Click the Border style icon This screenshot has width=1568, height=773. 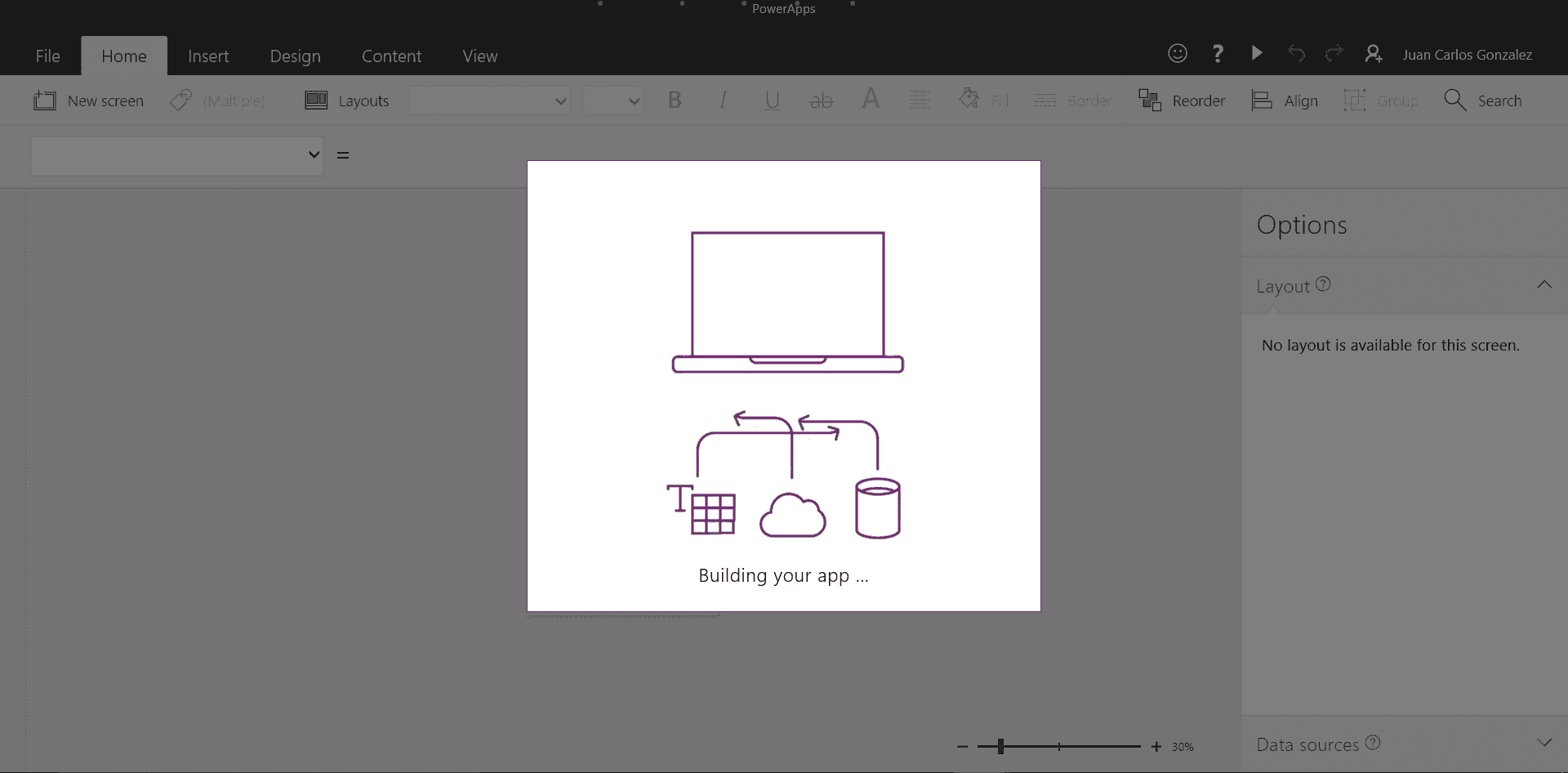[1045, 101]
